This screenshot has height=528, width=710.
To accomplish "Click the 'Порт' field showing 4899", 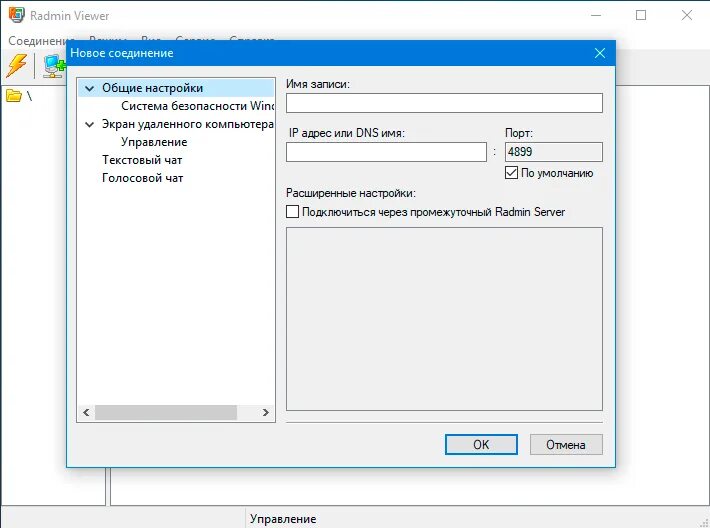I will click(x=554, y=152).
